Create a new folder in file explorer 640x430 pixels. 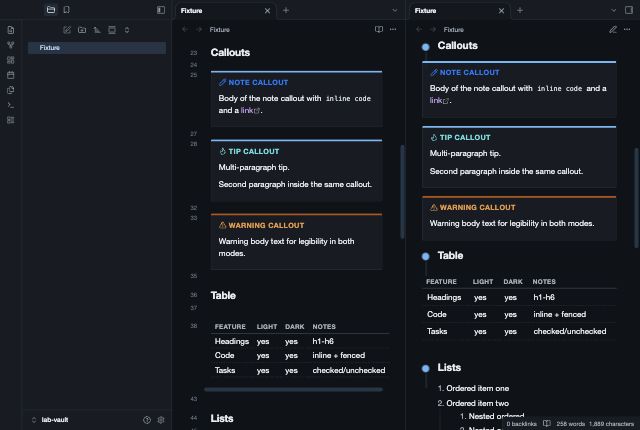(x=82, y=30)
